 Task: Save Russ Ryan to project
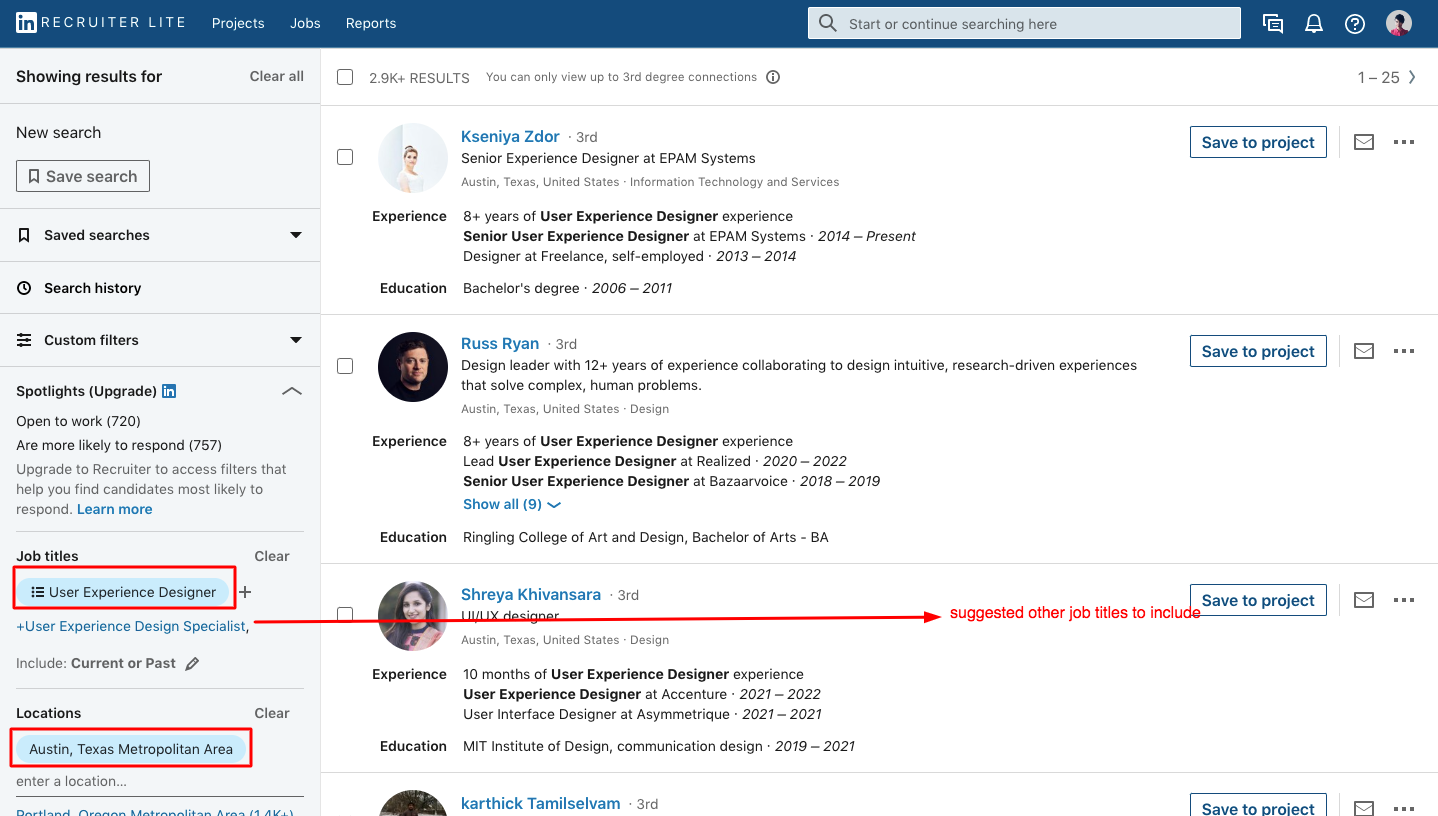[x=1258, y=351]
